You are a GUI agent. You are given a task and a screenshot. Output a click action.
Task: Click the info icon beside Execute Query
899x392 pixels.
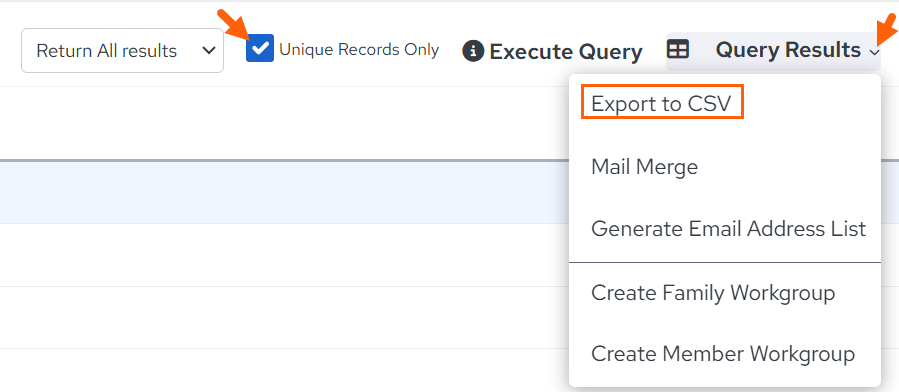(473, 51)
